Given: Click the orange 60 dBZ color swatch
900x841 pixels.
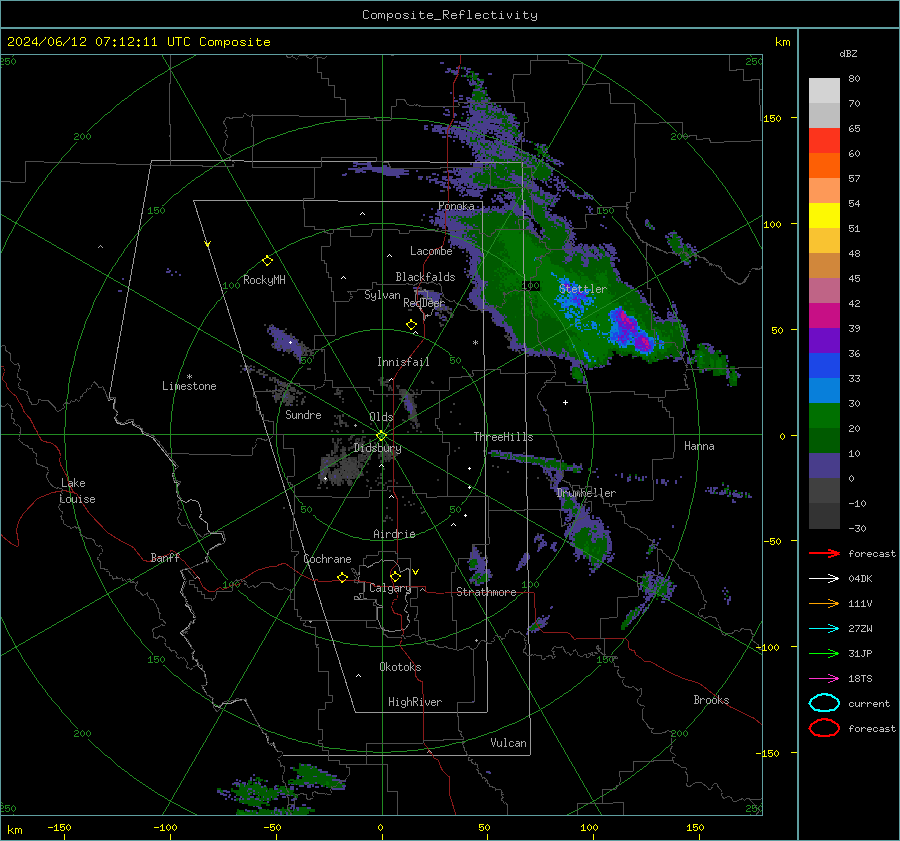Looking at the screenshot, I should point(824,165).
